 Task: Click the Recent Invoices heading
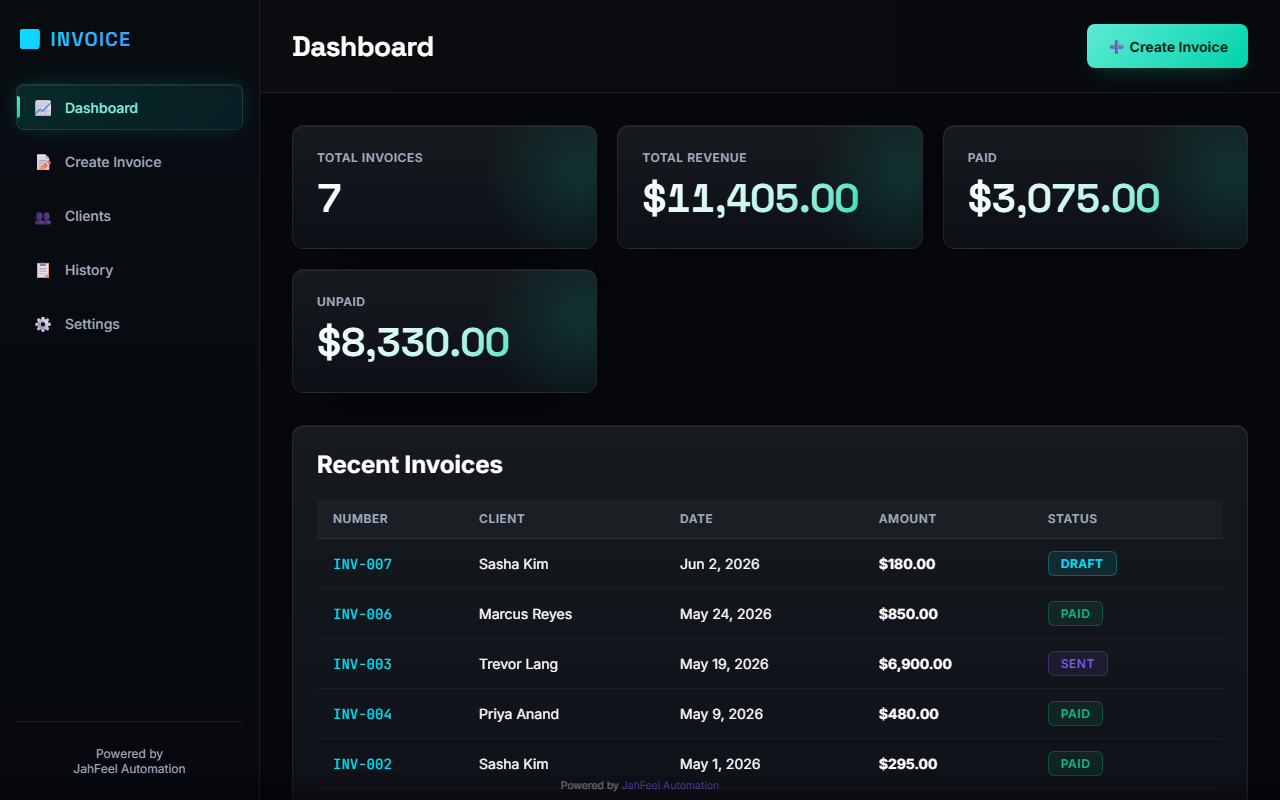[x=410, y=465]
